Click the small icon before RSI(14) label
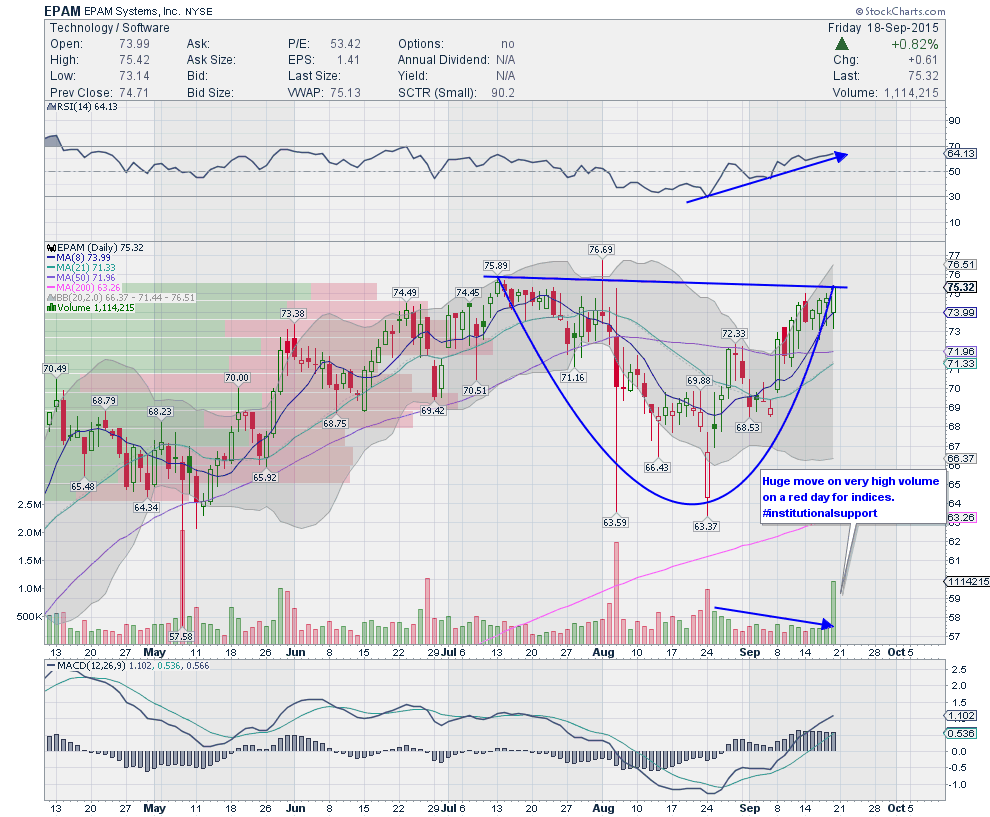Viewport: 990px width, 817px height. [x=51, y=107]
